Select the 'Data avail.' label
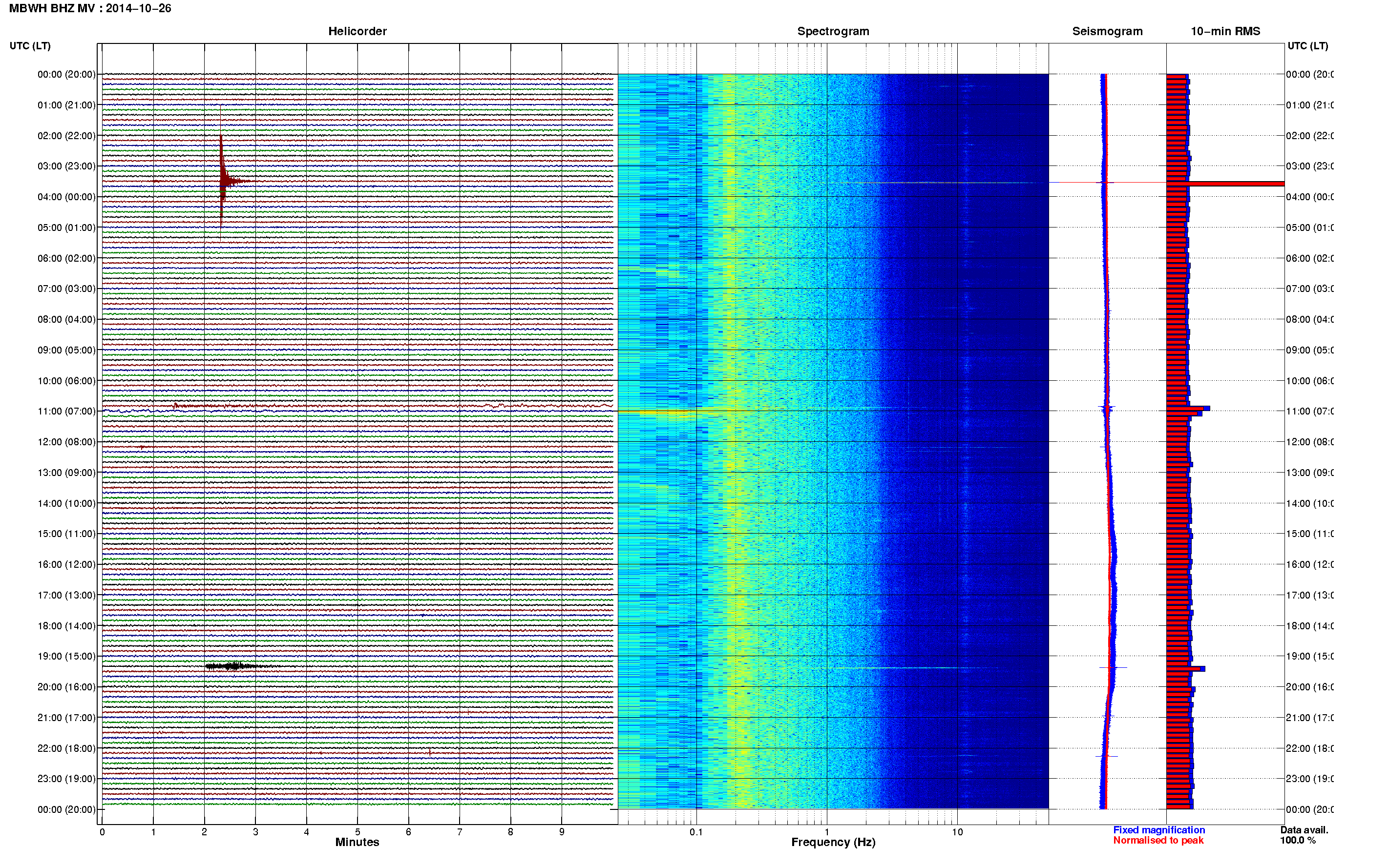This screenshot has width=1389, height=868. coord(1304,830)
